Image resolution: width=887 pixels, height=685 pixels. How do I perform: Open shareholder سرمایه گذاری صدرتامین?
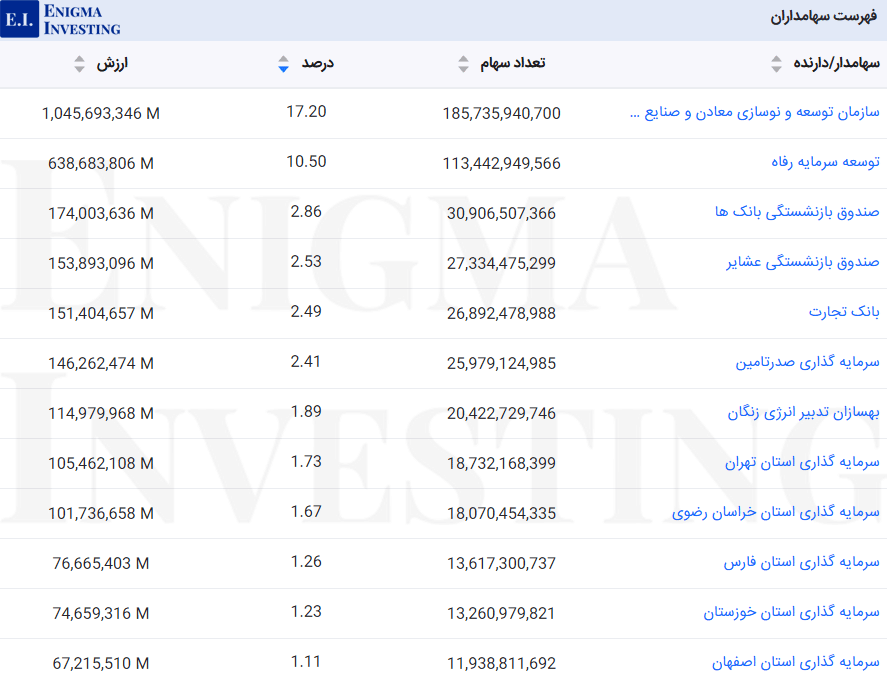(807, 362)
